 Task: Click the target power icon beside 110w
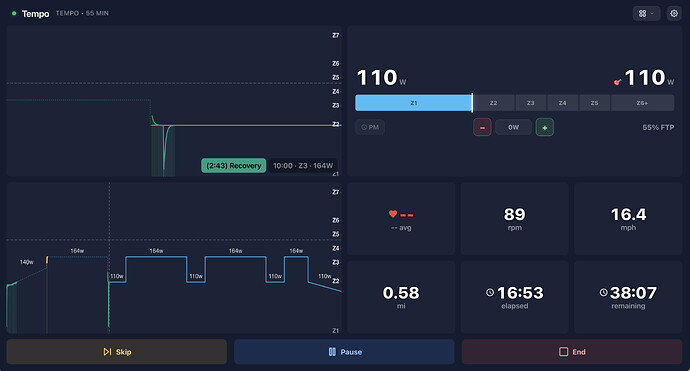(617, 82)
